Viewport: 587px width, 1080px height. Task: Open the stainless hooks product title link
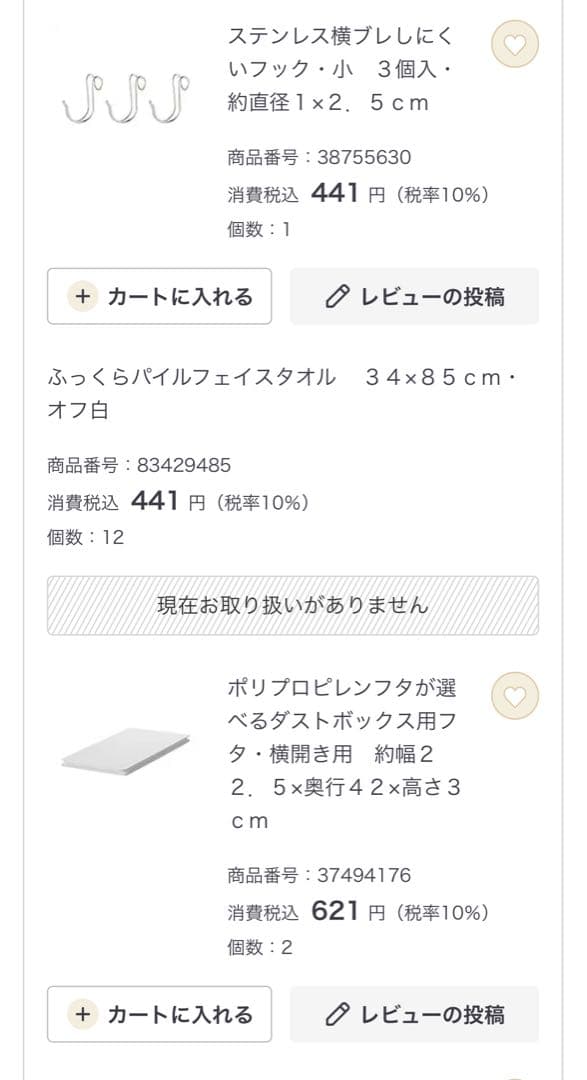340,72
